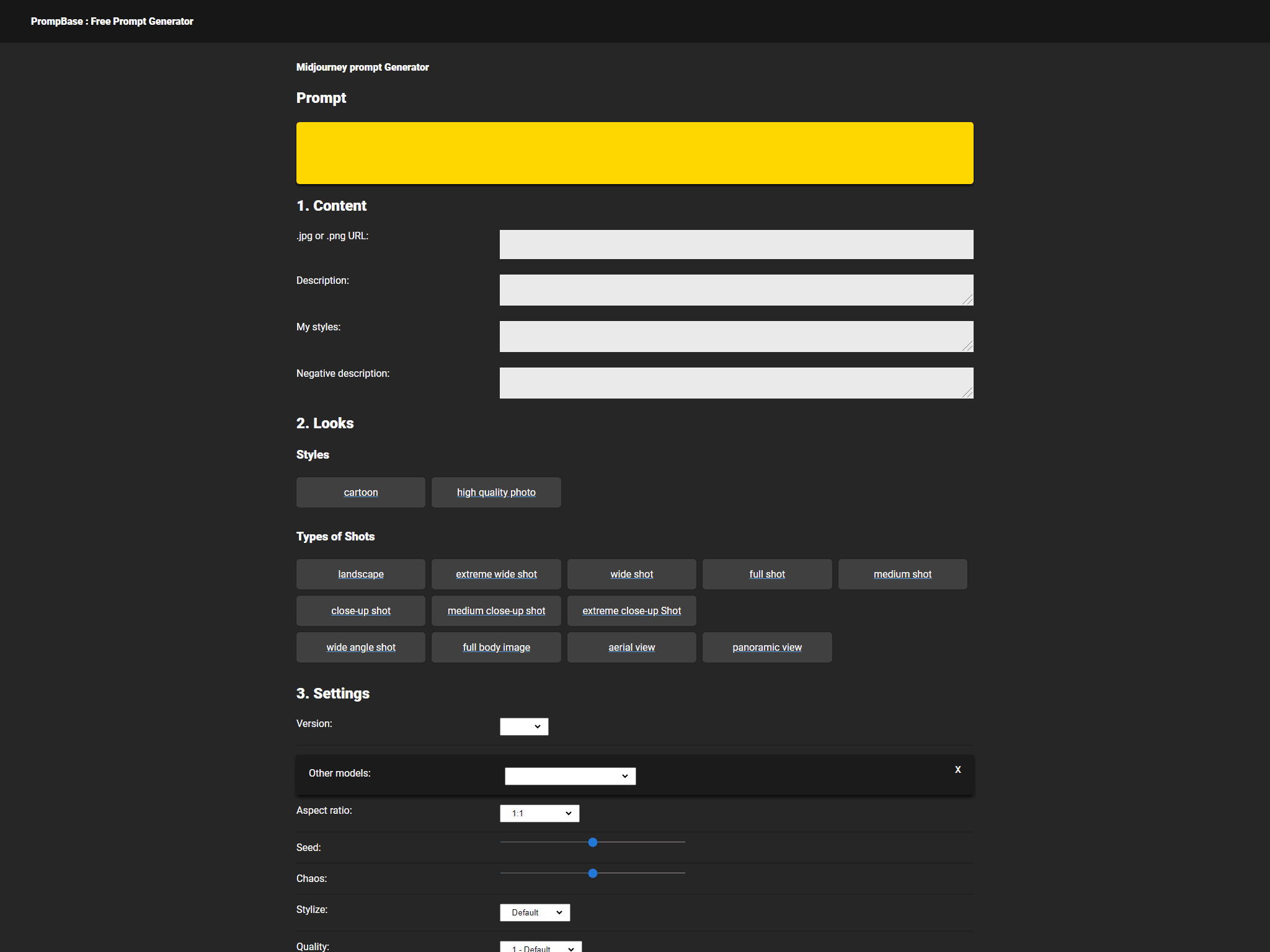Click the 'Stylize:' label

tap(312, 909)
